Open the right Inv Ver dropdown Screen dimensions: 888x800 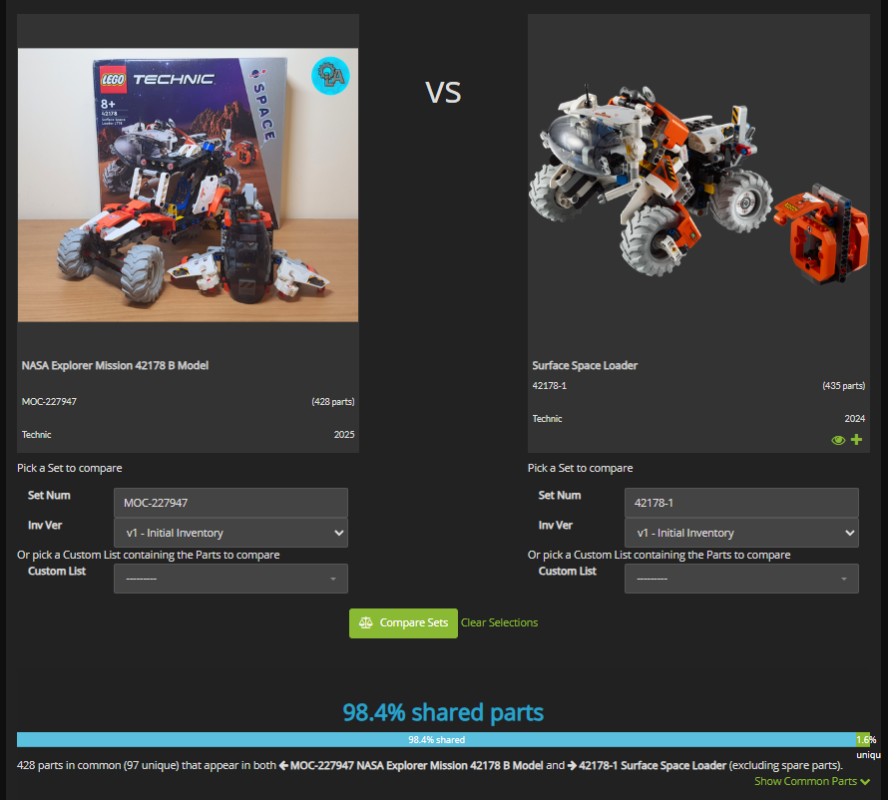[x=741, y=533]
